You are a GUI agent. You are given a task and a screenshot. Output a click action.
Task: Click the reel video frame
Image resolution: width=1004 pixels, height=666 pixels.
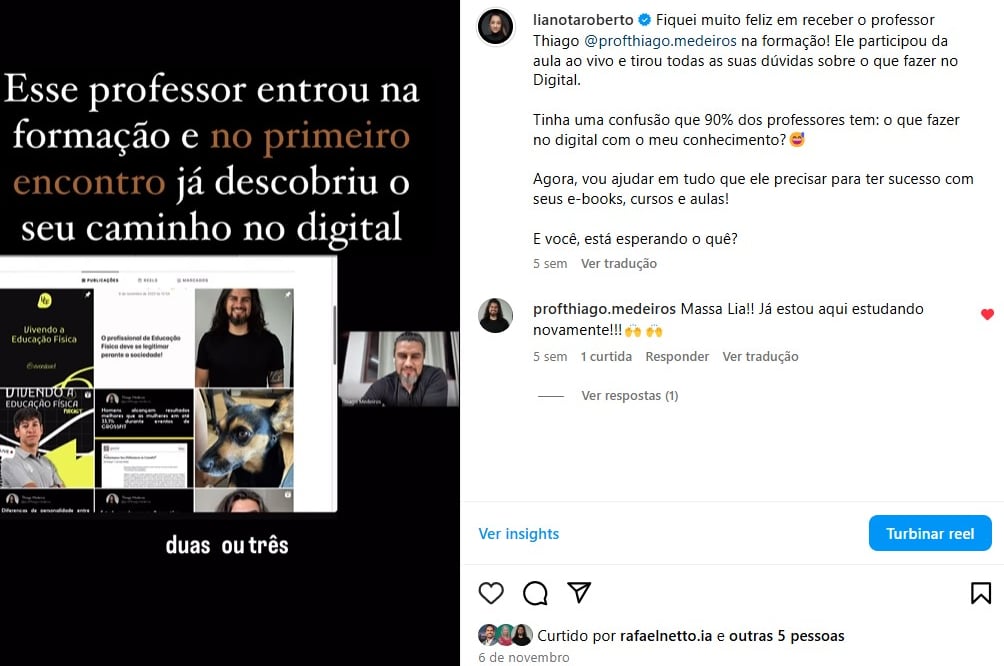tap(230, 333)
